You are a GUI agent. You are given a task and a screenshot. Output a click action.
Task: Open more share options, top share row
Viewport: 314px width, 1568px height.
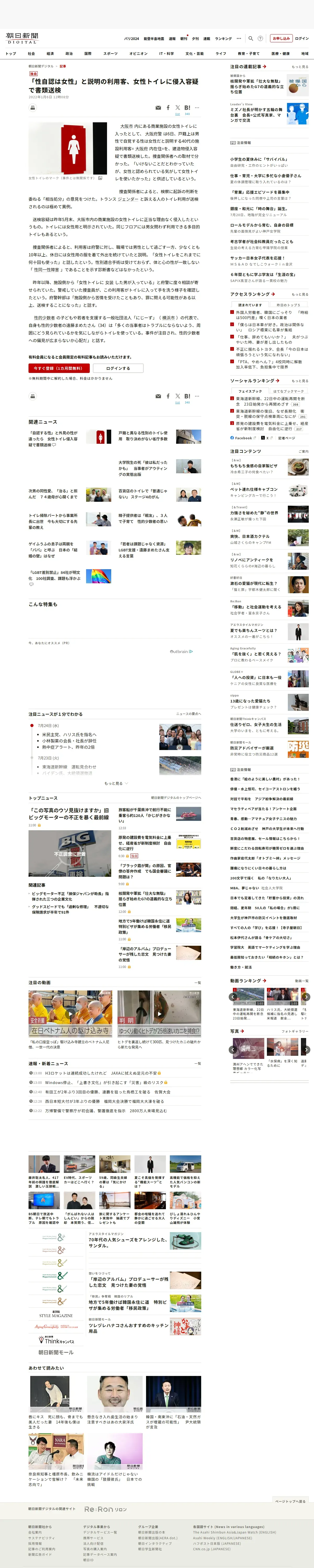click(197, 108)
